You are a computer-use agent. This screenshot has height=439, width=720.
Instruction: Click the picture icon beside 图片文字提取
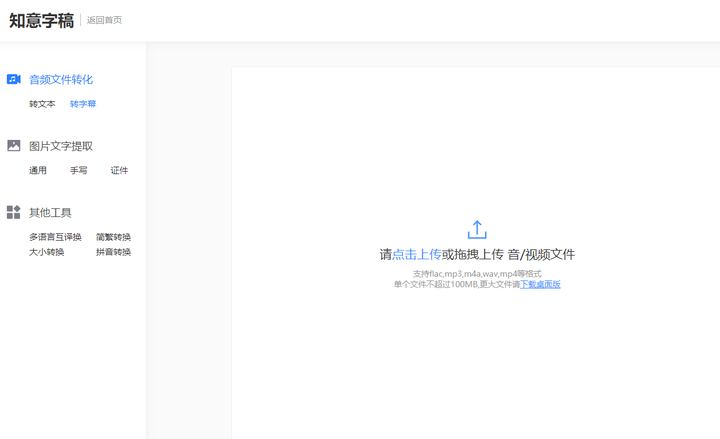click(14, 146)
